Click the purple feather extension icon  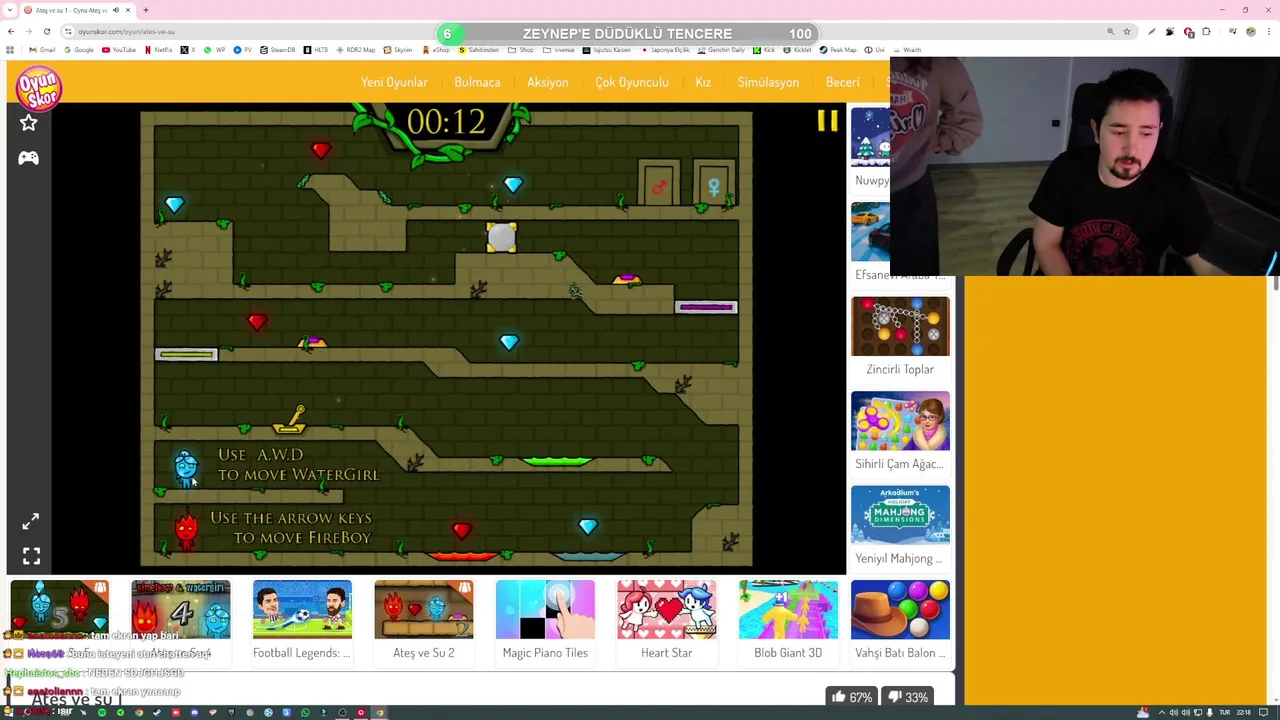(x=1152, y=32)
